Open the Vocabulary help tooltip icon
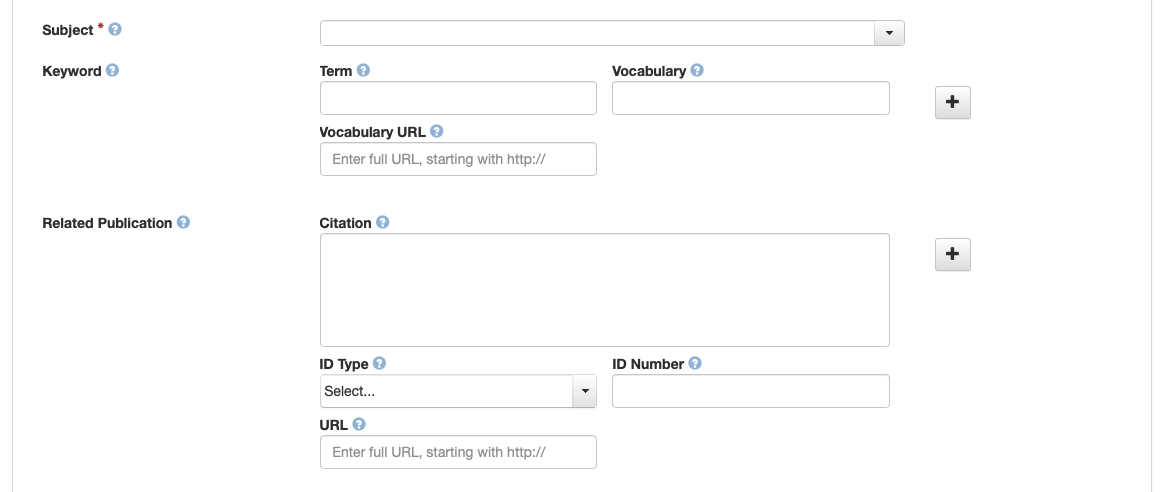Image resolution: width=1162 pixels, height=492 pixels. (697, 71)
